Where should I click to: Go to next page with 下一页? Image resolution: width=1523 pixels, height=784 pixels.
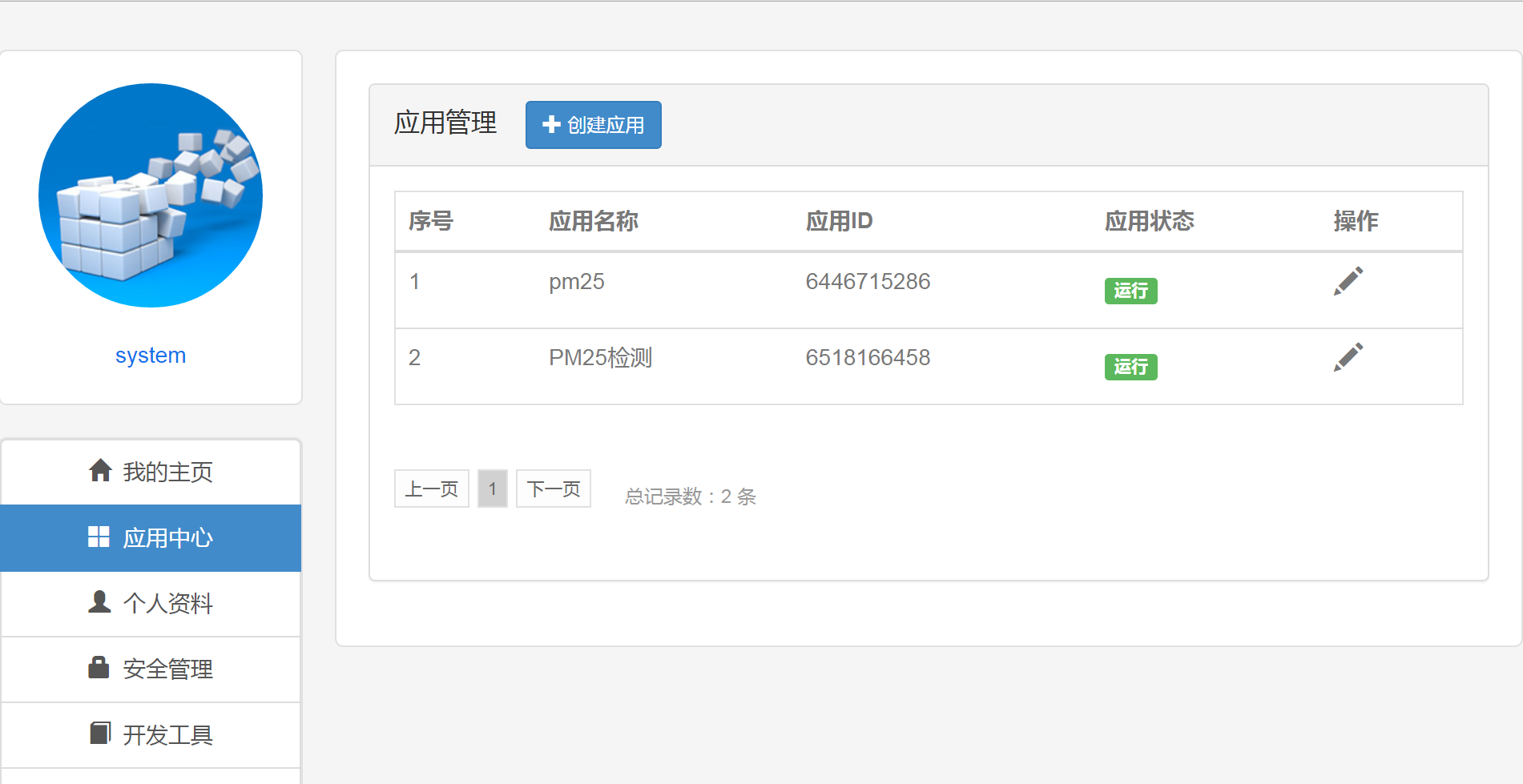pyautogui.click(x=554, y=488)
